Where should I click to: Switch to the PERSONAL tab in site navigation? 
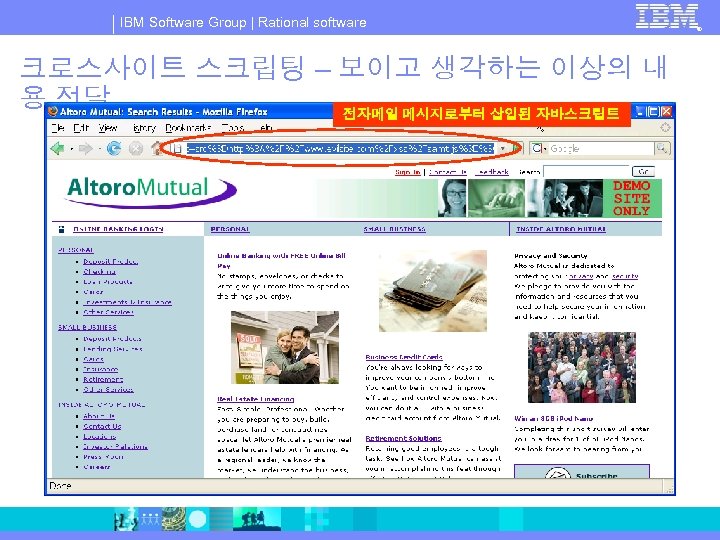230,229
